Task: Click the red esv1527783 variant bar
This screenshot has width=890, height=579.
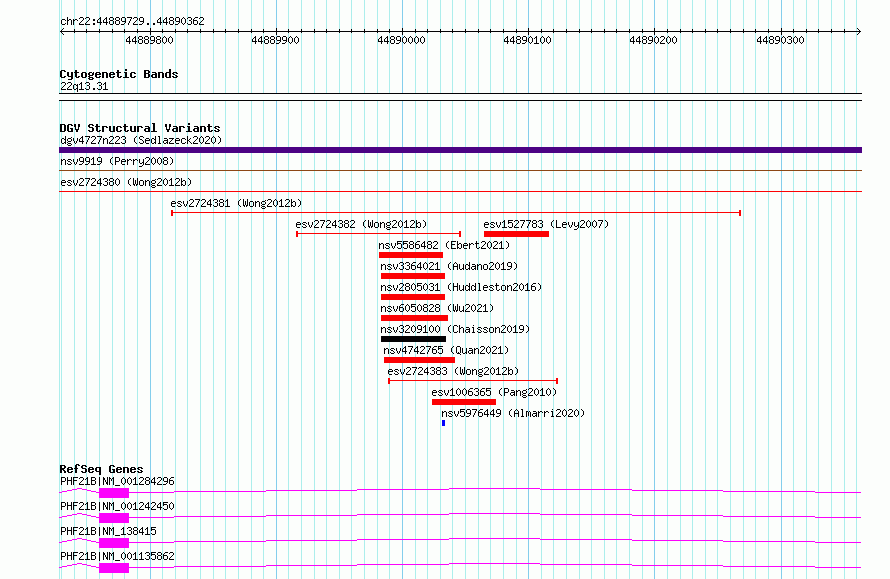Action: coord(517,234)
